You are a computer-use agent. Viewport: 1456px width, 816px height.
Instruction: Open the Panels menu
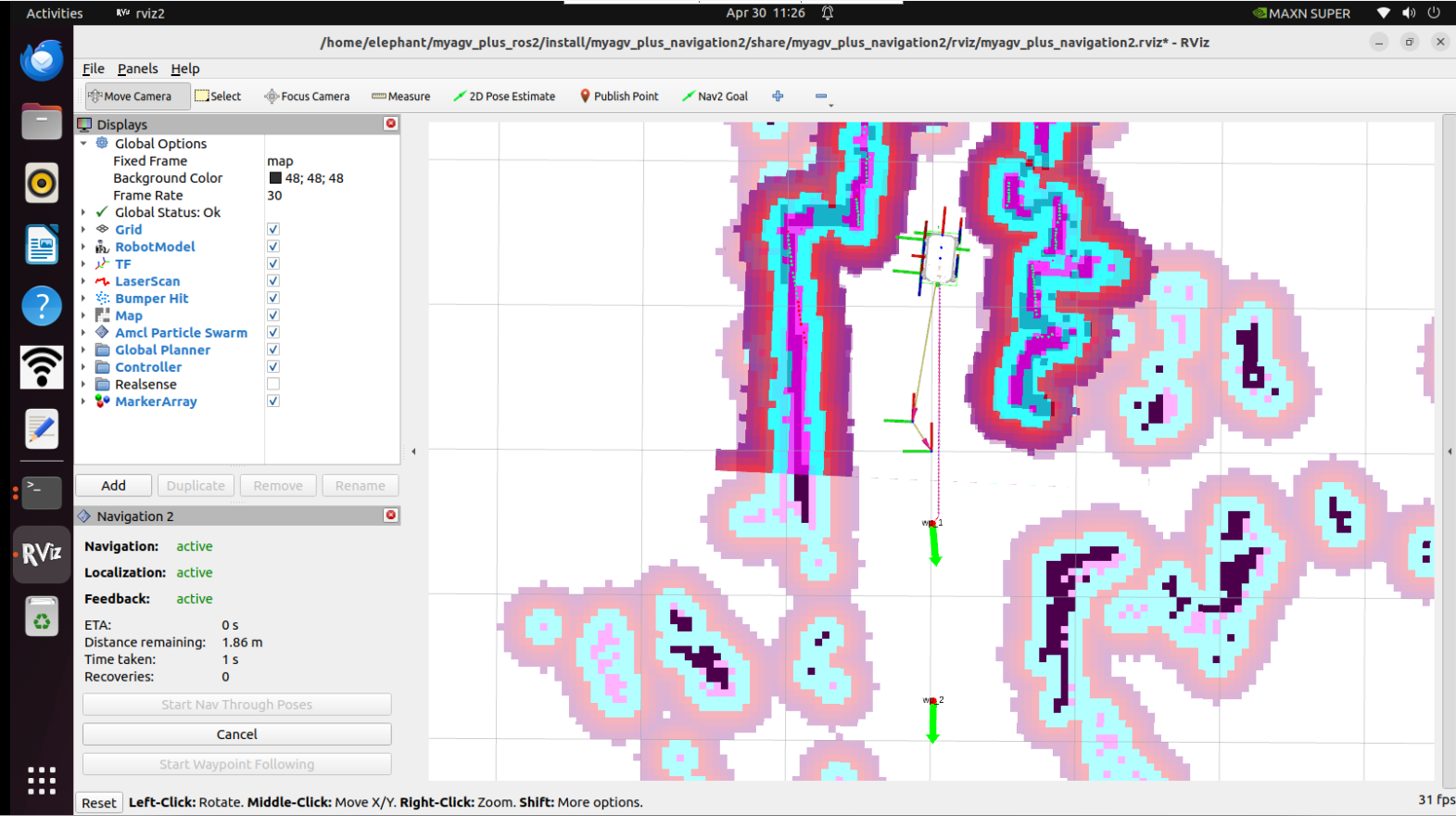(137, 69)
